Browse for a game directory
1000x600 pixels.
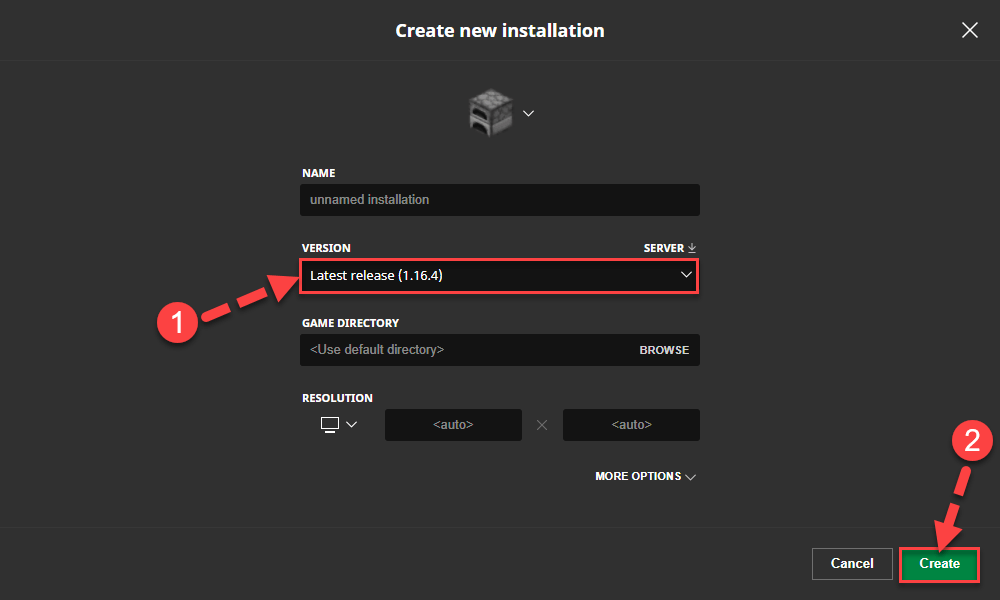pyautogui.click(x=664, y=350)
